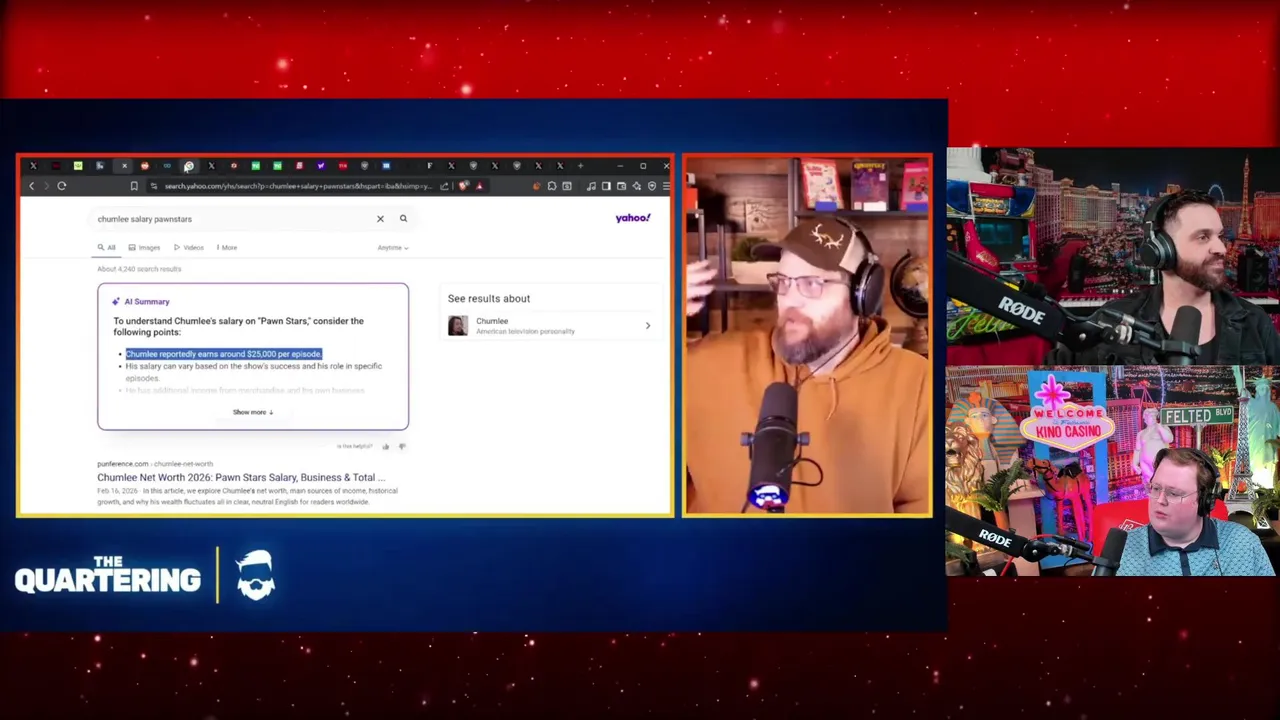
Task: Open the extensions puzzle-piece icon
Action: tap(552, 186)
